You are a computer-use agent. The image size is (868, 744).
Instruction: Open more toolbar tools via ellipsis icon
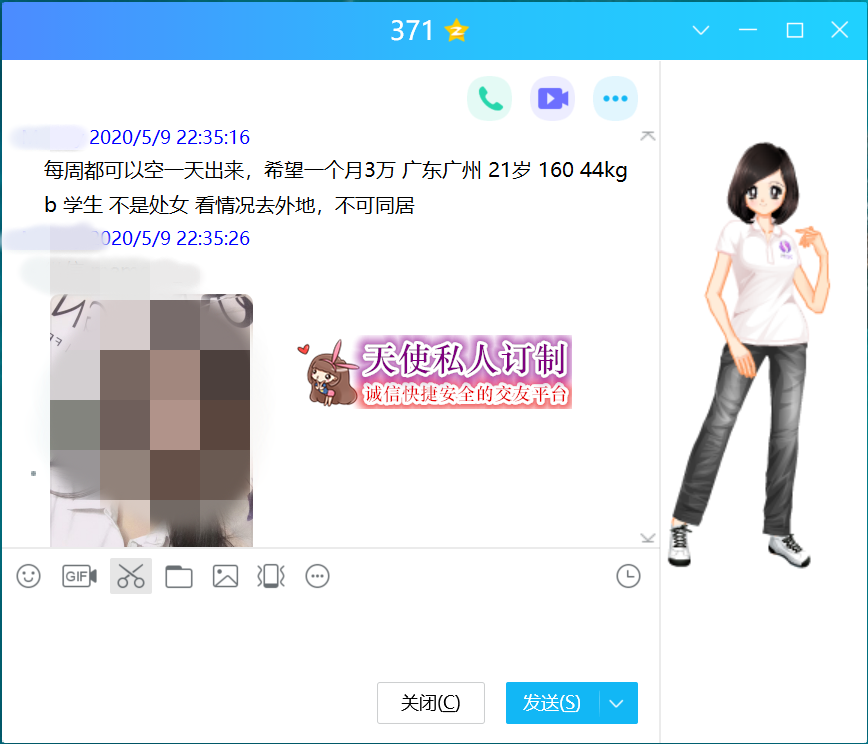[317, 576]
